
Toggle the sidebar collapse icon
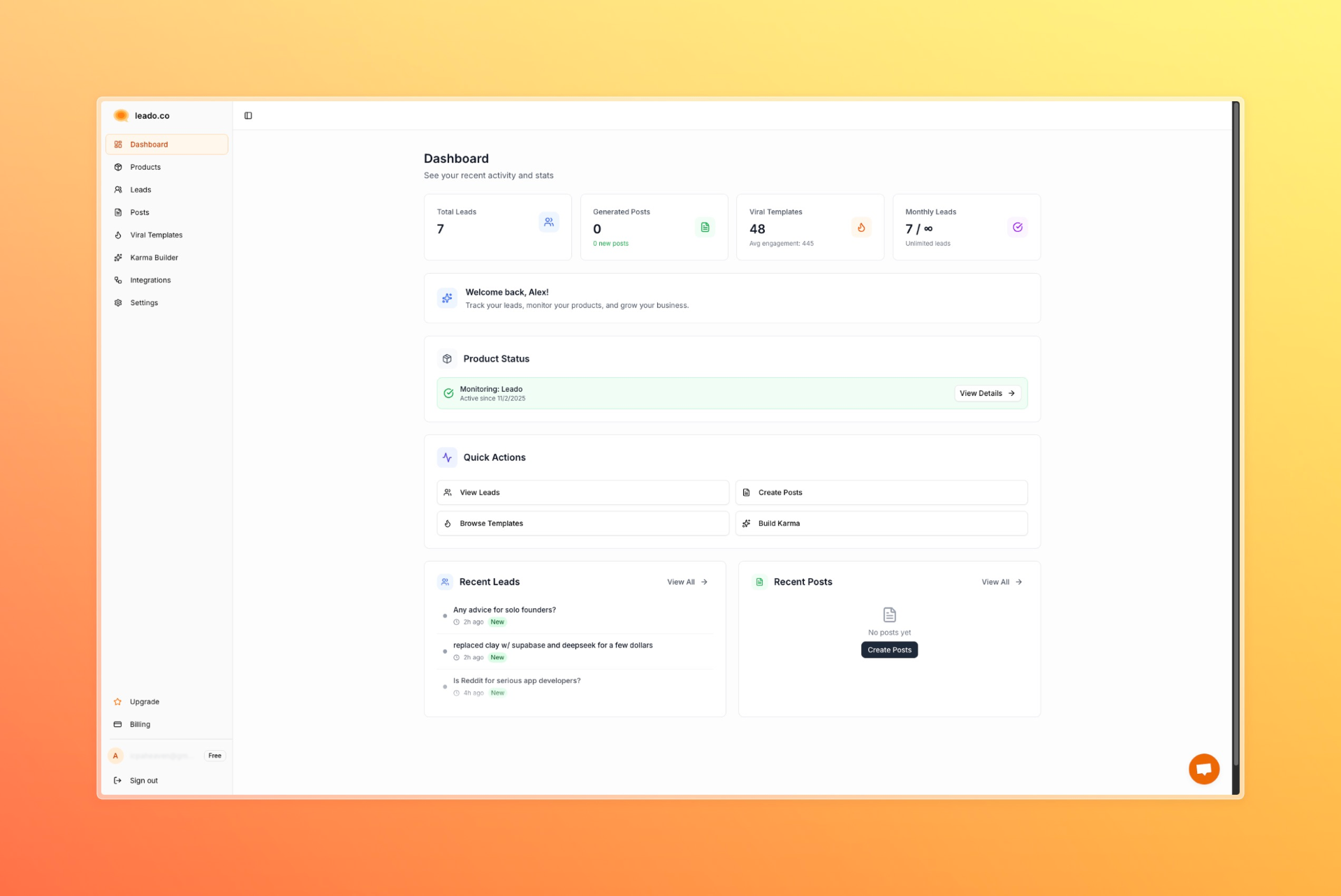(248, 116)
